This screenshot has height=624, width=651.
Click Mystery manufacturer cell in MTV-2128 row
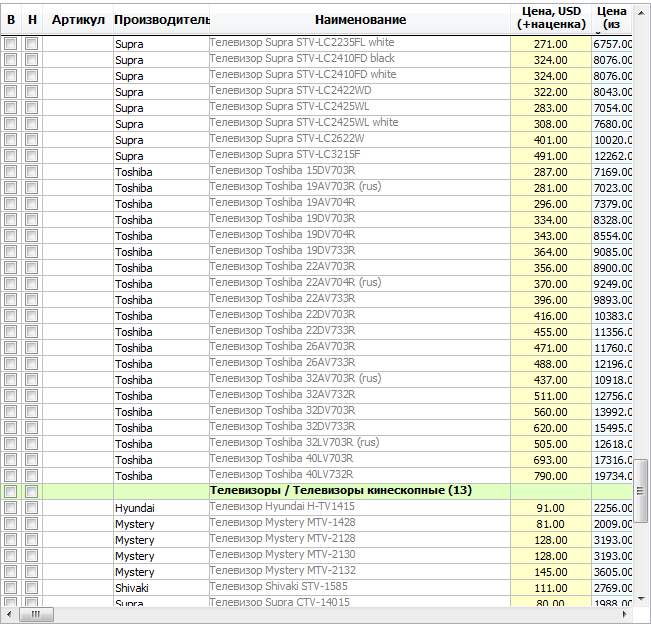click(x=162, y=540)
